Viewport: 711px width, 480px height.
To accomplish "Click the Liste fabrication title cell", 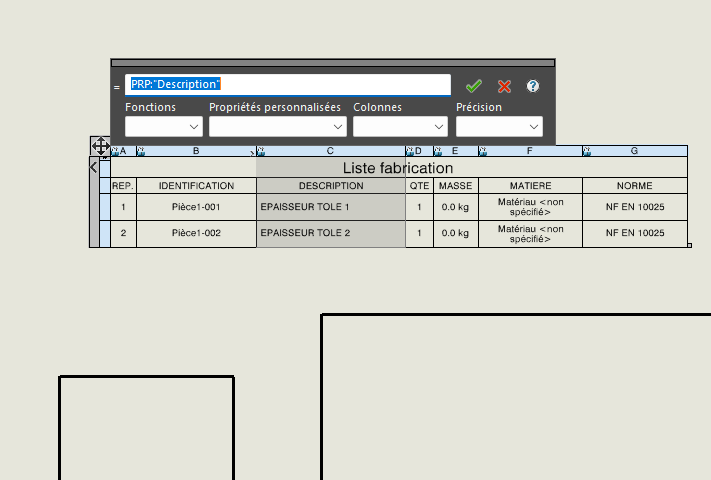I will coord(398,168).
